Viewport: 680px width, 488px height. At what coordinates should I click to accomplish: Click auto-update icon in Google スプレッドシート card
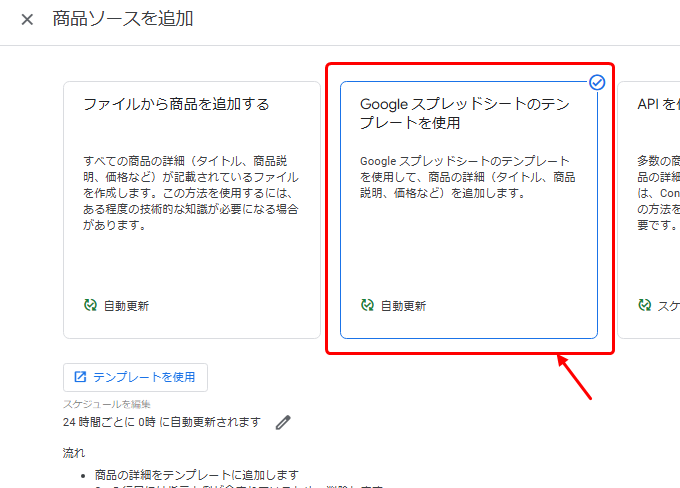point(368,306)
